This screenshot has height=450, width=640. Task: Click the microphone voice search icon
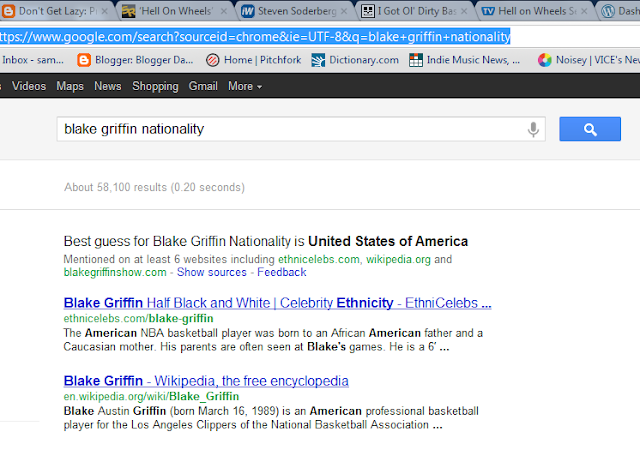(x=533, y=129)
